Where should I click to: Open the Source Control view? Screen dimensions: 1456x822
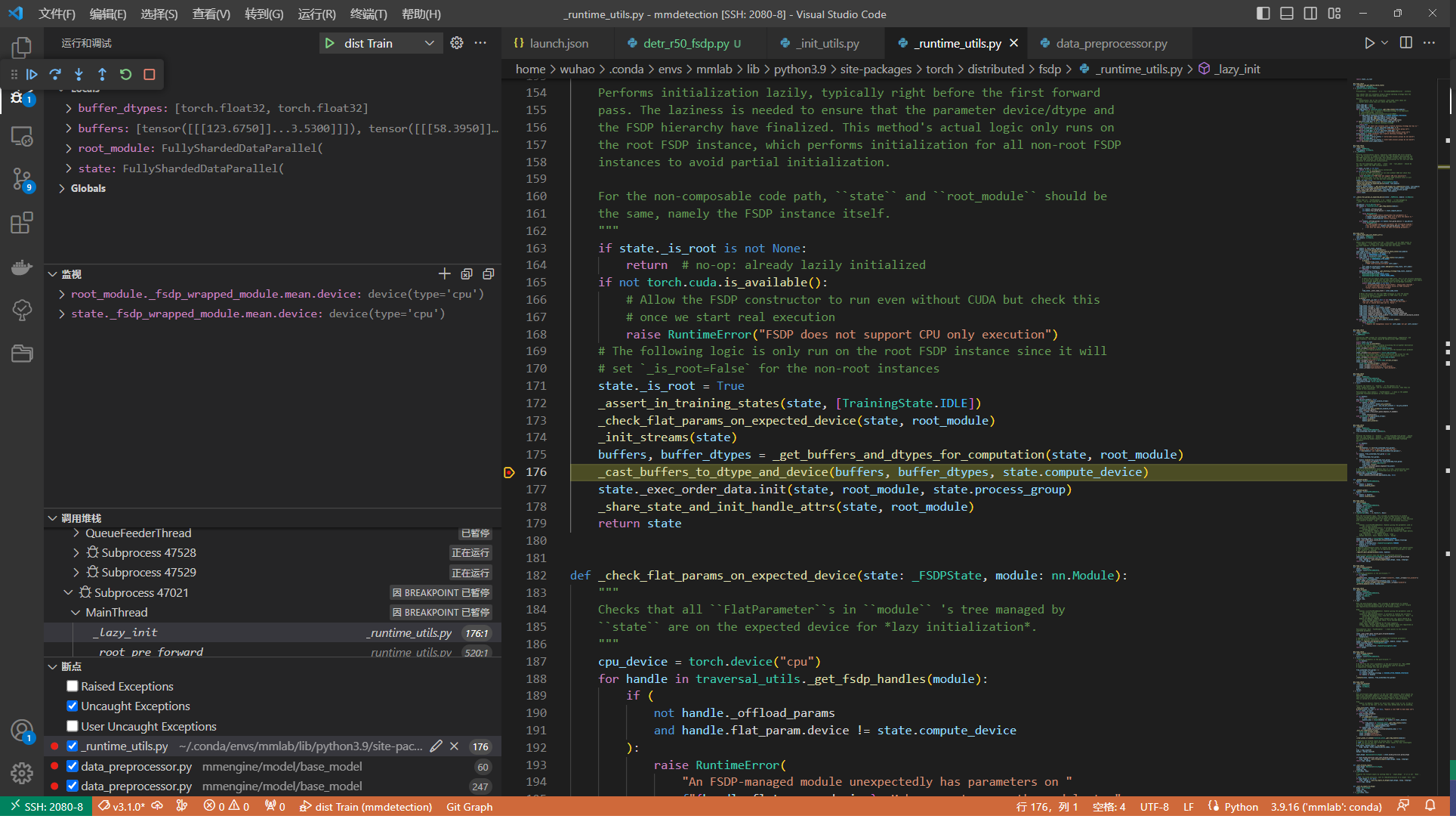coord(22,179)
